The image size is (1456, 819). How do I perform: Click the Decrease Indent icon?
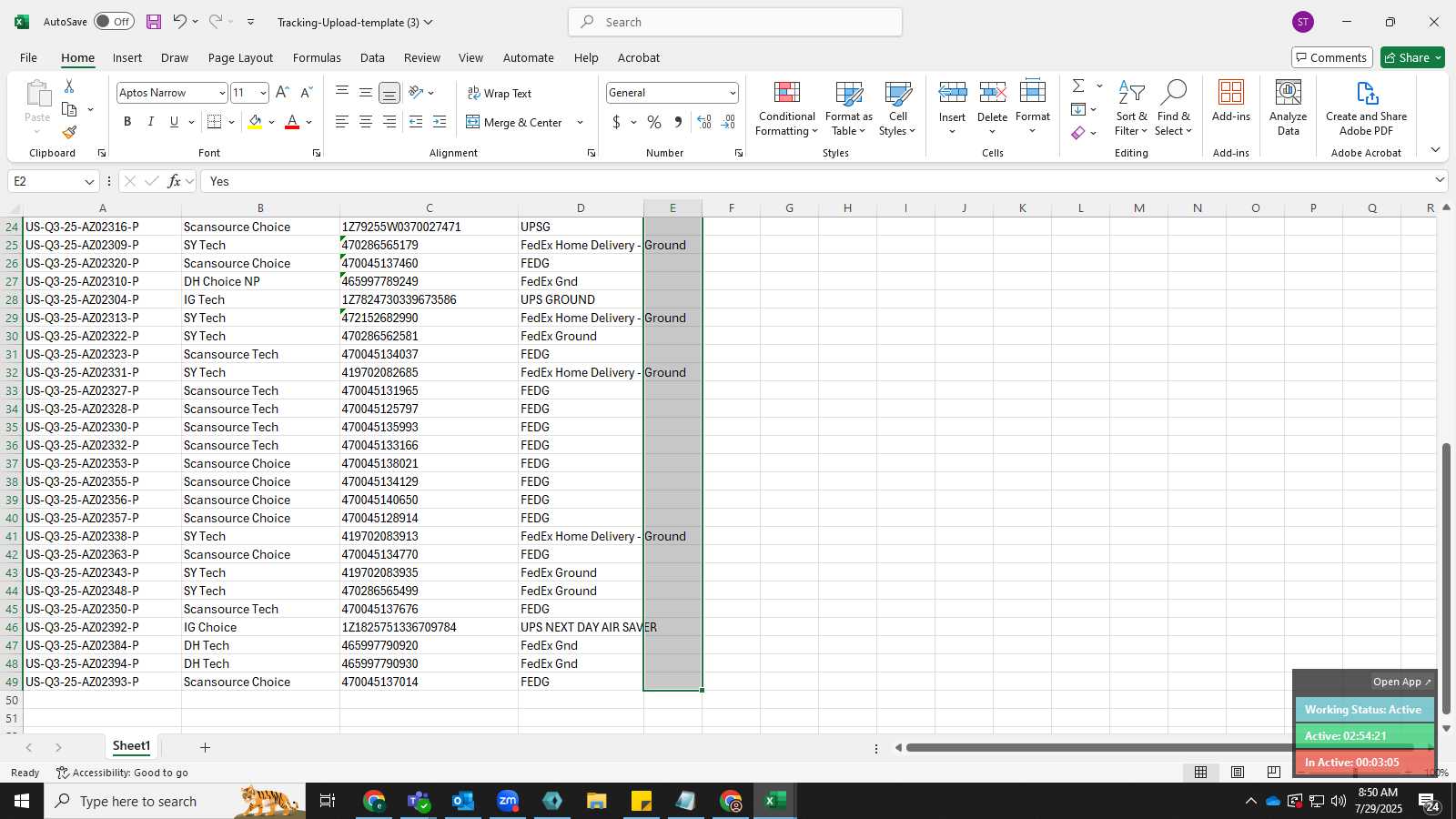coord(416,122)
